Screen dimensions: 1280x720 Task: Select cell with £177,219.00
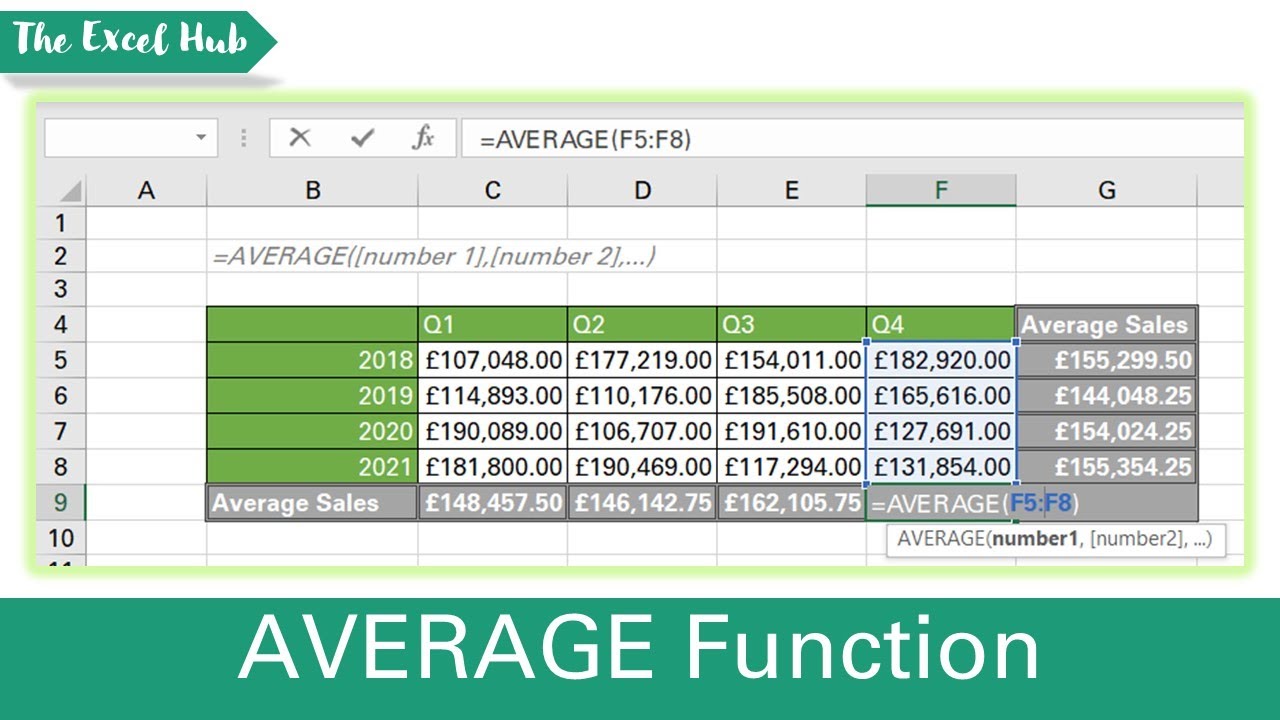coord(642,360)
